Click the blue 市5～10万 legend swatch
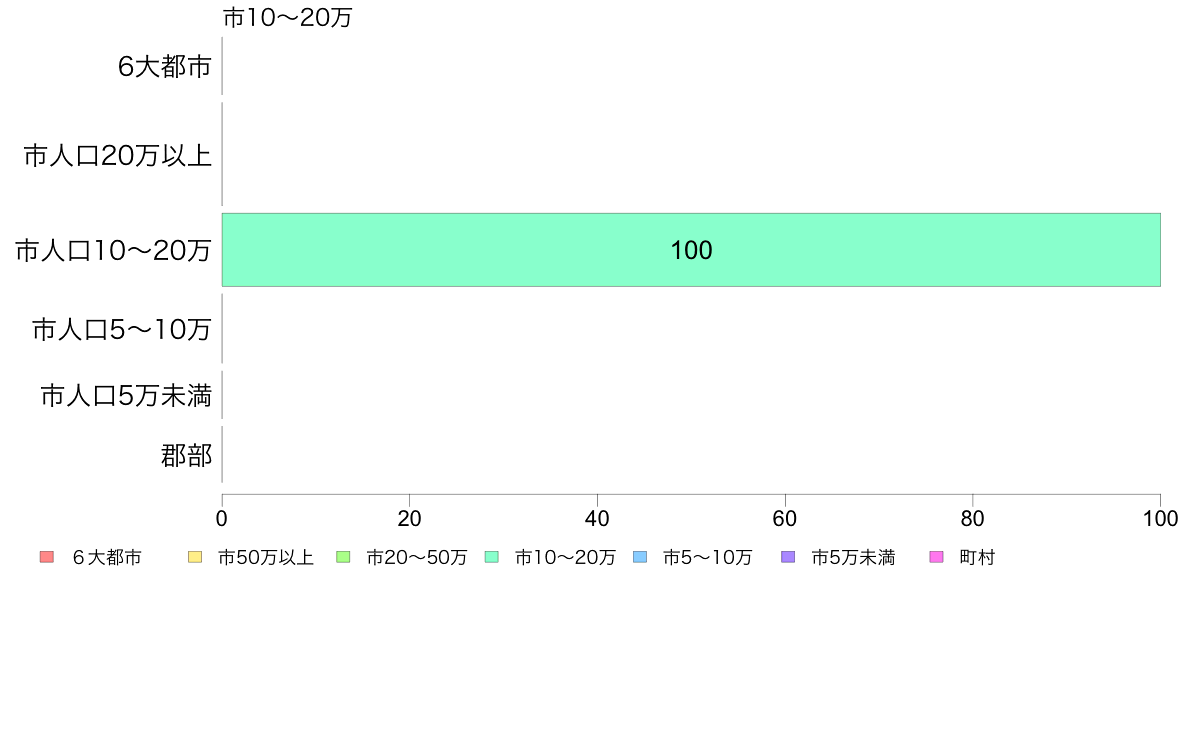 (x=640, y=557)
